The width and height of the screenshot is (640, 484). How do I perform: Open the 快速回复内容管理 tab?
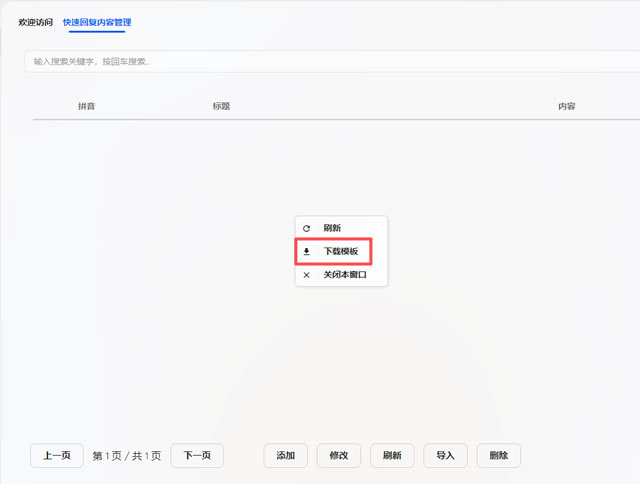pyautogui.click(x=96, y=22)
